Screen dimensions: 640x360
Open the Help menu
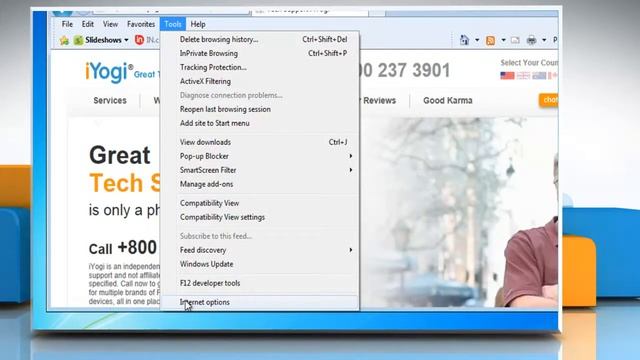point(198,24)
